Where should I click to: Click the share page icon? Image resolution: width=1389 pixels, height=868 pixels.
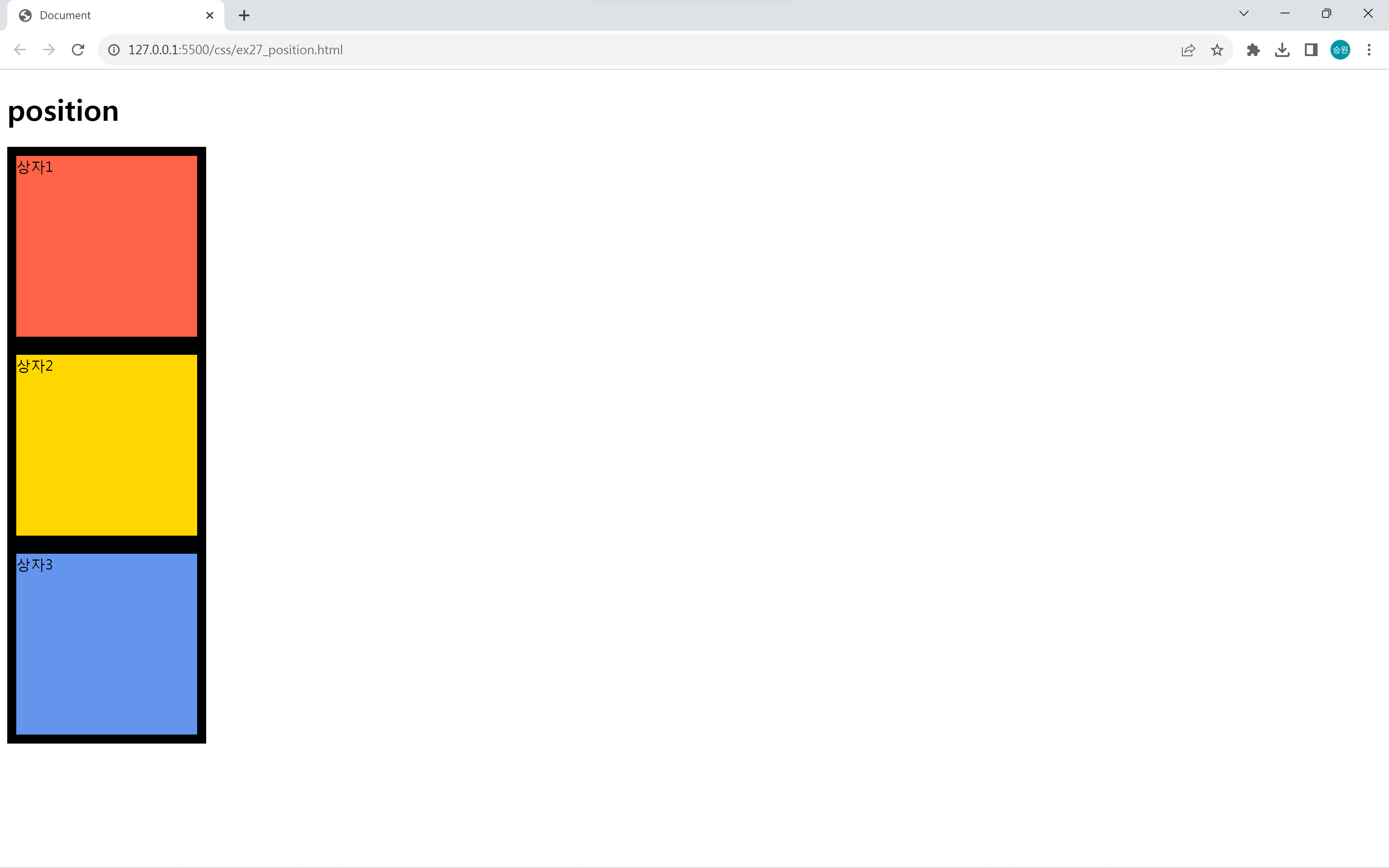pyautogui.click(x=1188, y=50)
